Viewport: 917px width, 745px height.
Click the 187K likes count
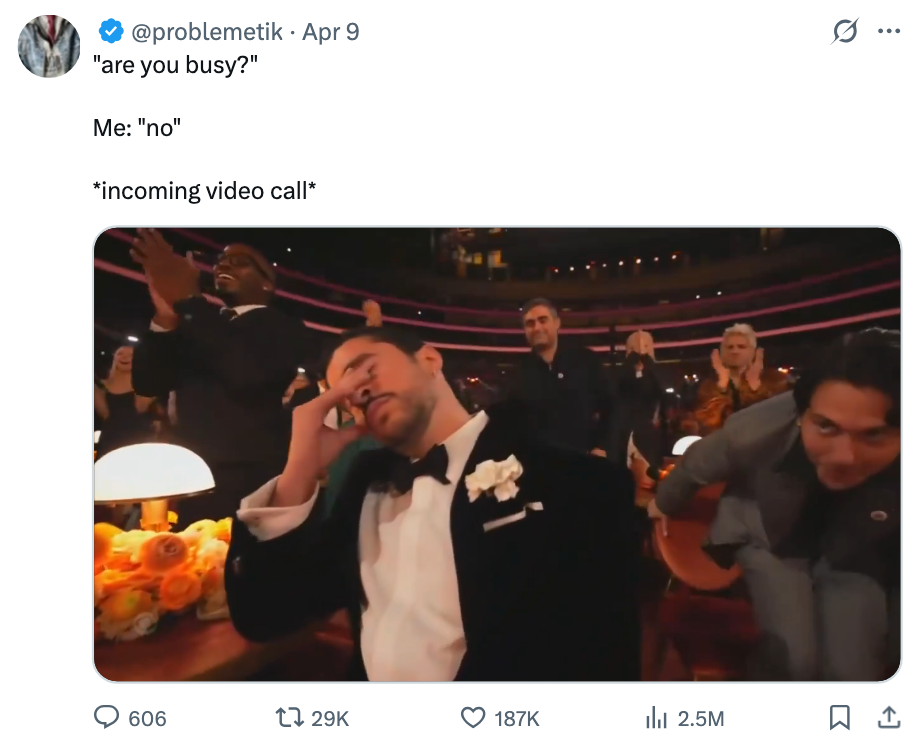coord(517,718)
